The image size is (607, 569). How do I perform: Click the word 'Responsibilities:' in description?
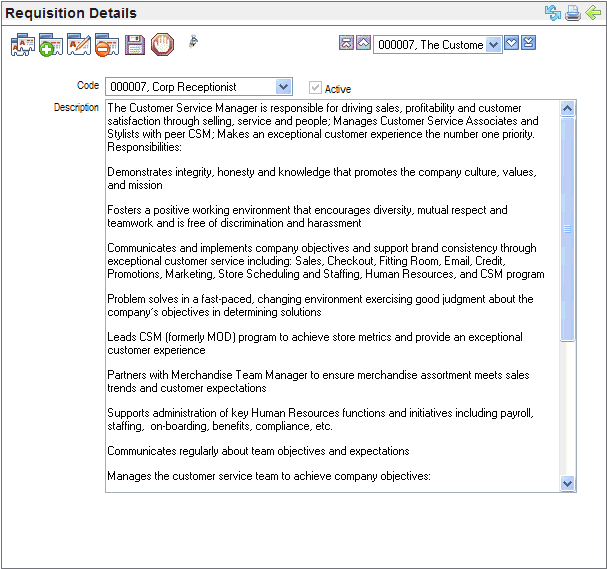pos(144,147)
